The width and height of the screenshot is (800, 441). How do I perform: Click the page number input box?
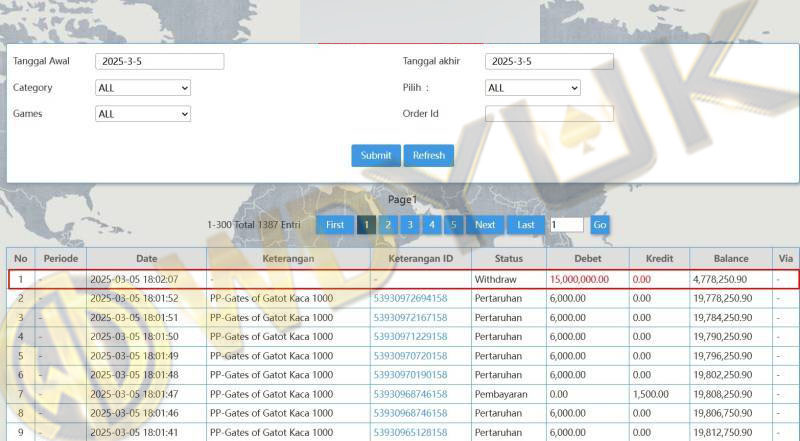coord(566,225)
